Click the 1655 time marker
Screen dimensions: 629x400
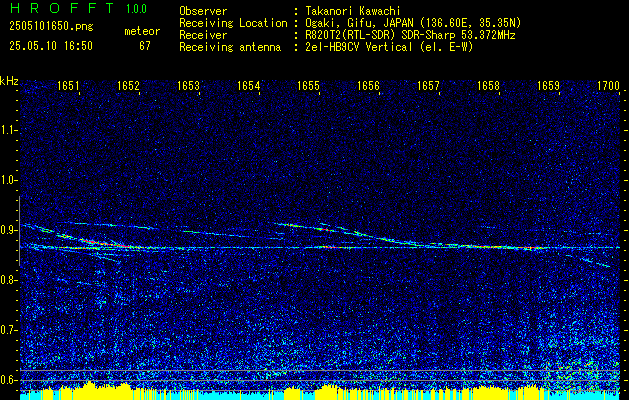pos(308,85)
